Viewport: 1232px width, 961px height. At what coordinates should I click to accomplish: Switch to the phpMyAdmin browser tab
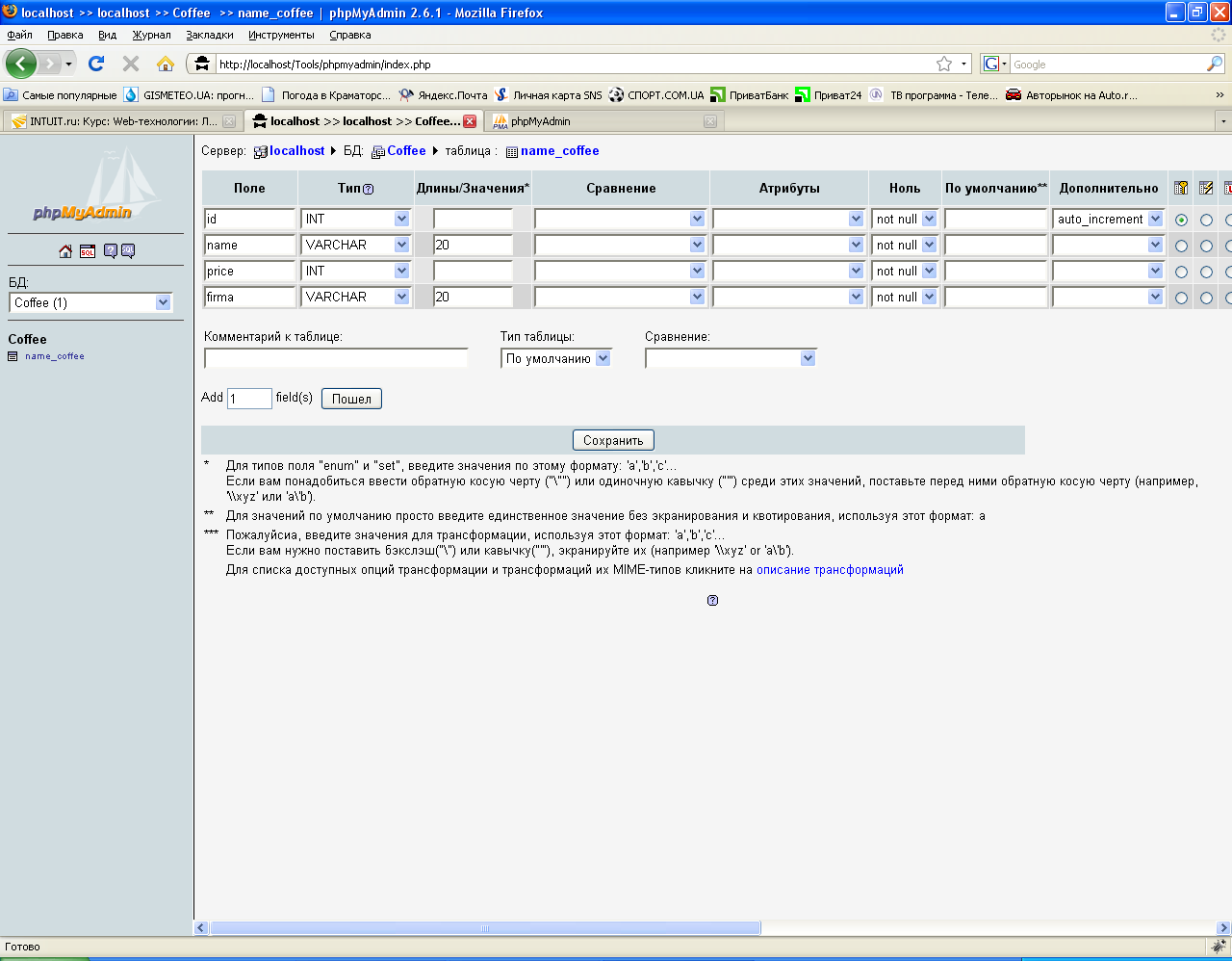(x=603, y=121)
